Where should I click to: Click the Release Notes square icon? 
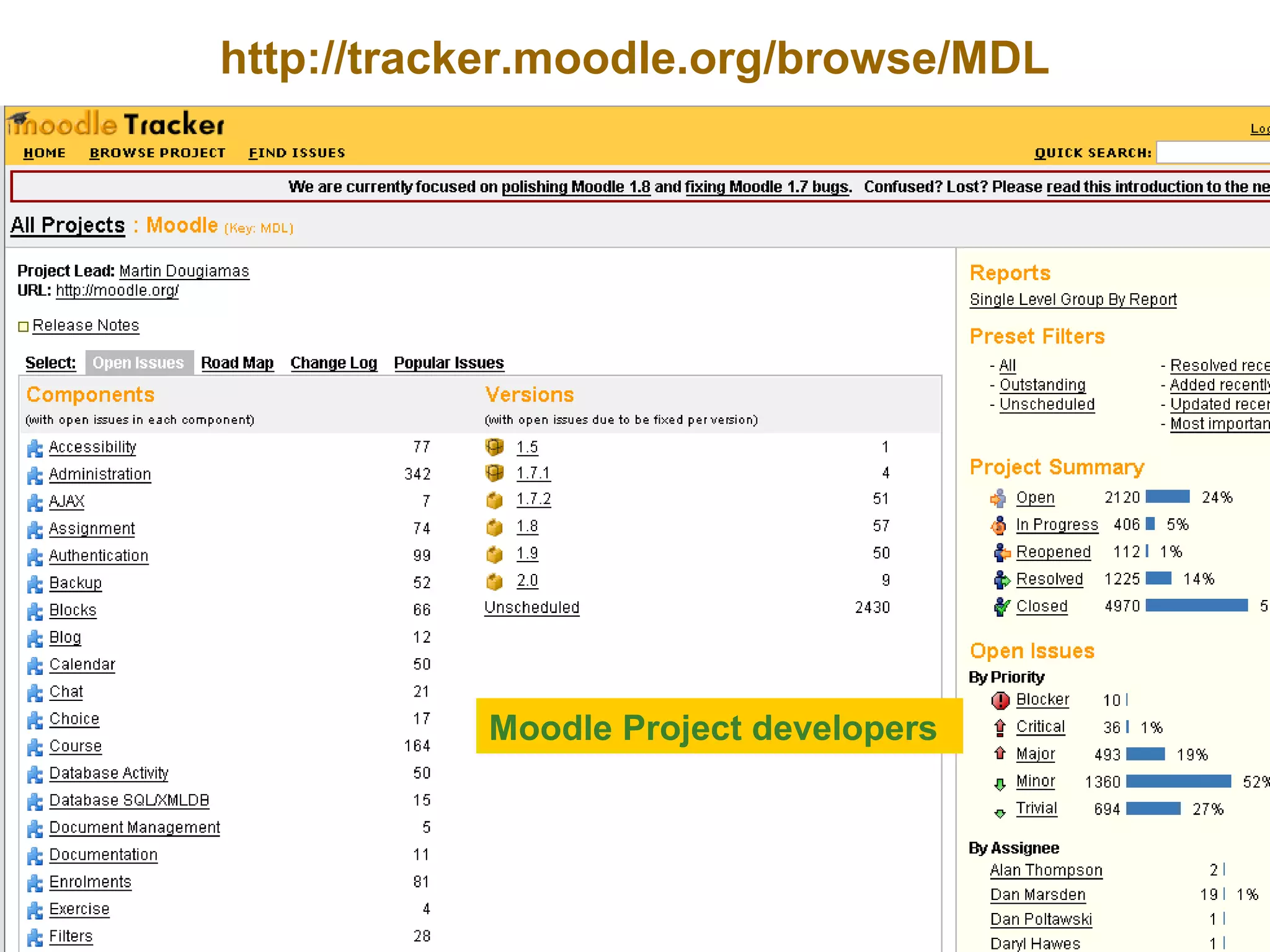click(24, 327)
